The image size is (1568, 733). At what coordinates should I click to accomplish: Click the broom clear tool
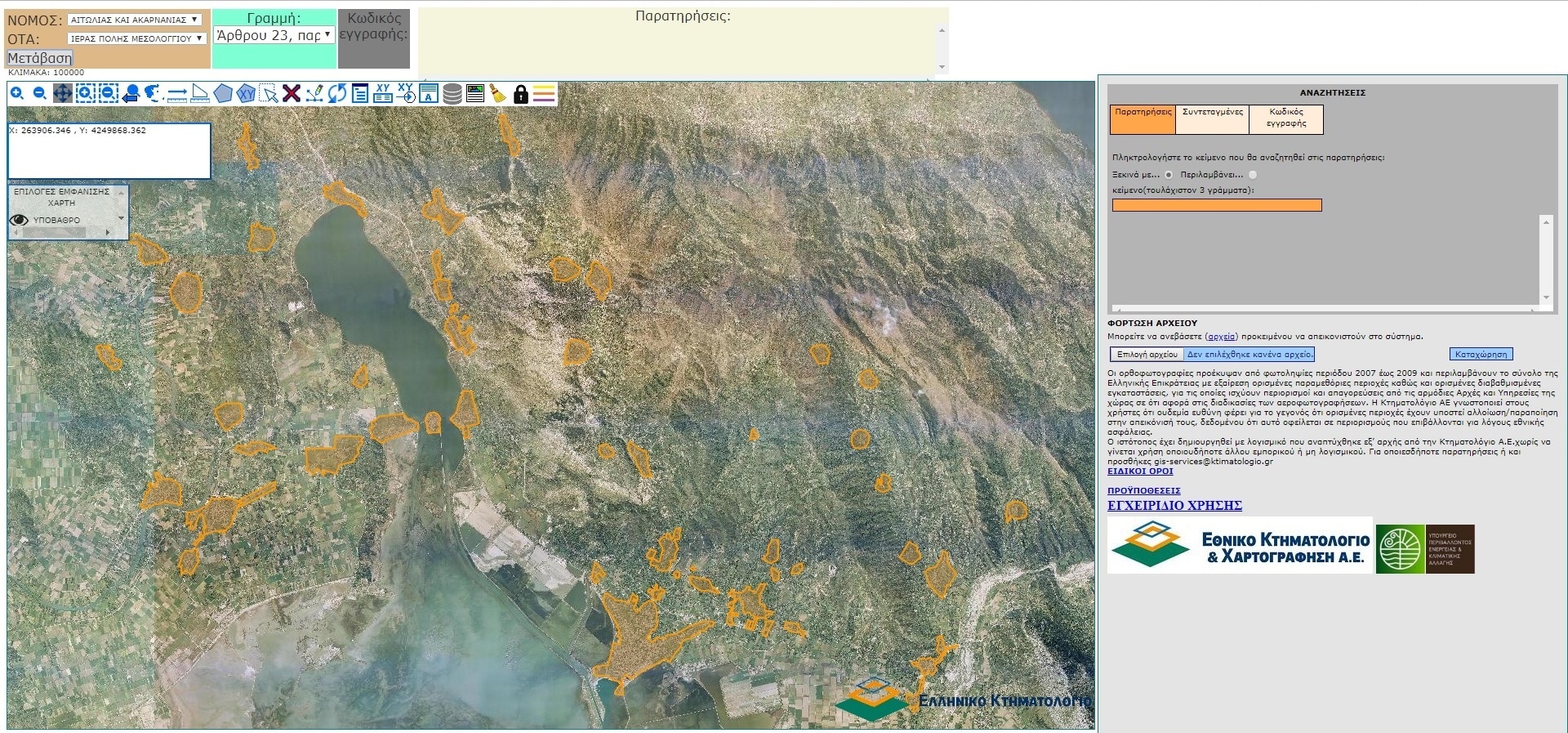[497, 94]
